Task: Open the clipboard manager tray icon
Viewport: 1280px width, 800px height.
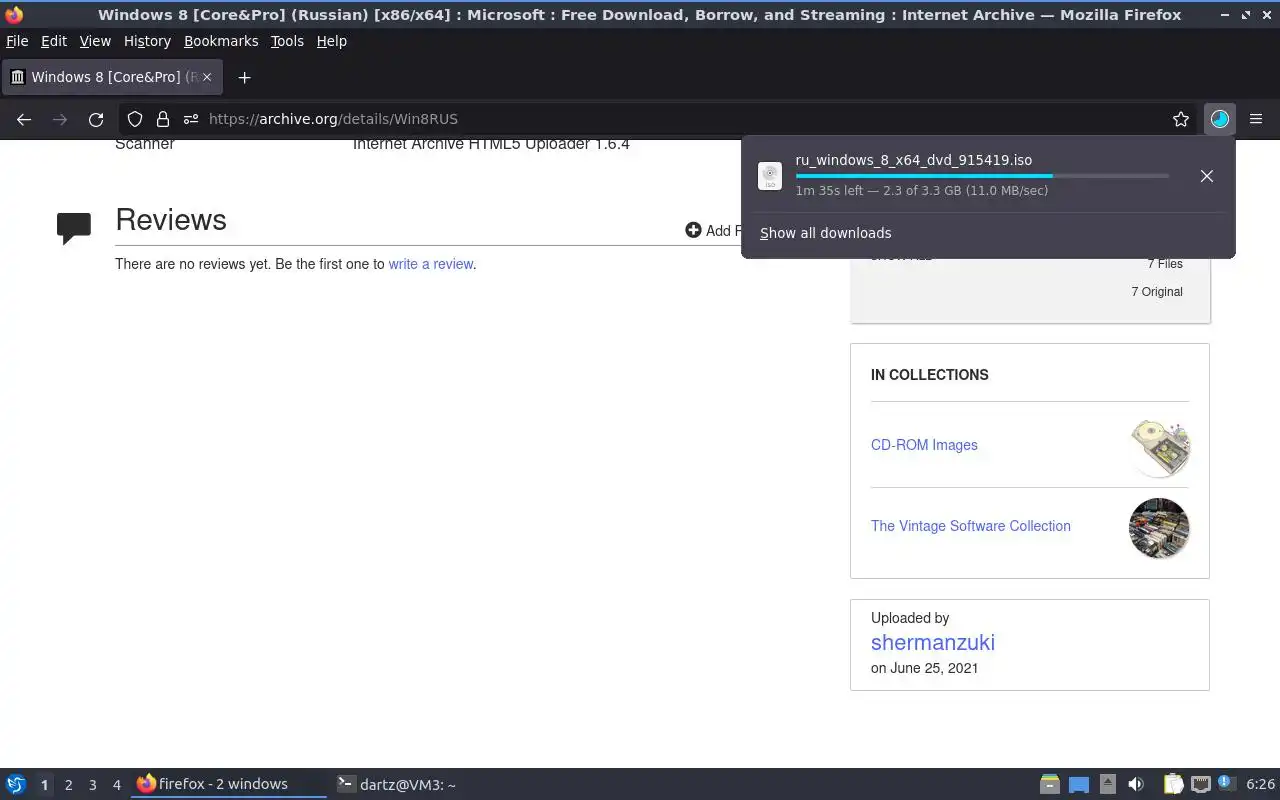Action: [1173, 784]
